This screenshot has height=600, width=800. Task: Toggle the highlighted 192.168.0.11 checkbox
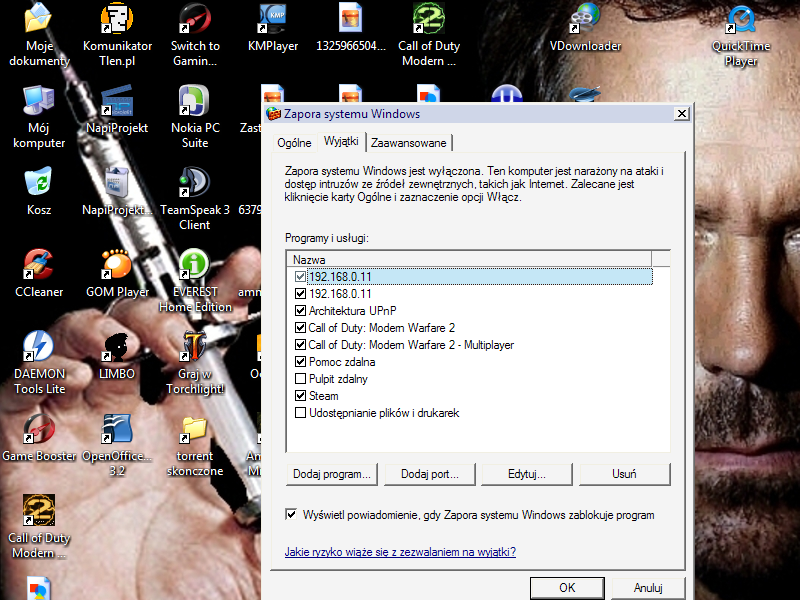pos(301,277)
